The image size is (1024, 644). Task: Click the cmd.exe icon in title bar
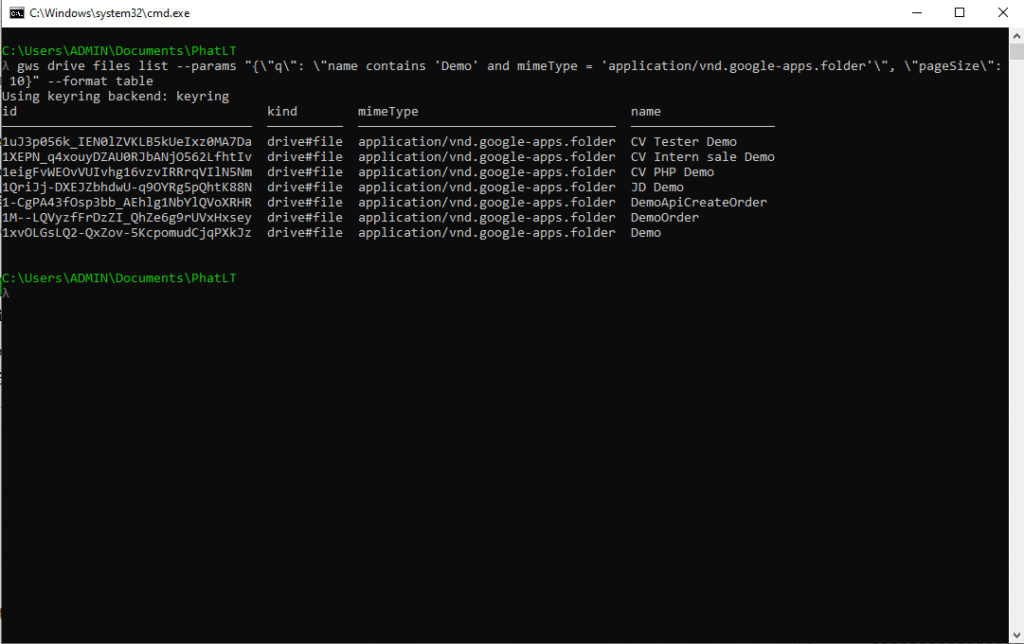pyautogui.click(x=15, y=13)
